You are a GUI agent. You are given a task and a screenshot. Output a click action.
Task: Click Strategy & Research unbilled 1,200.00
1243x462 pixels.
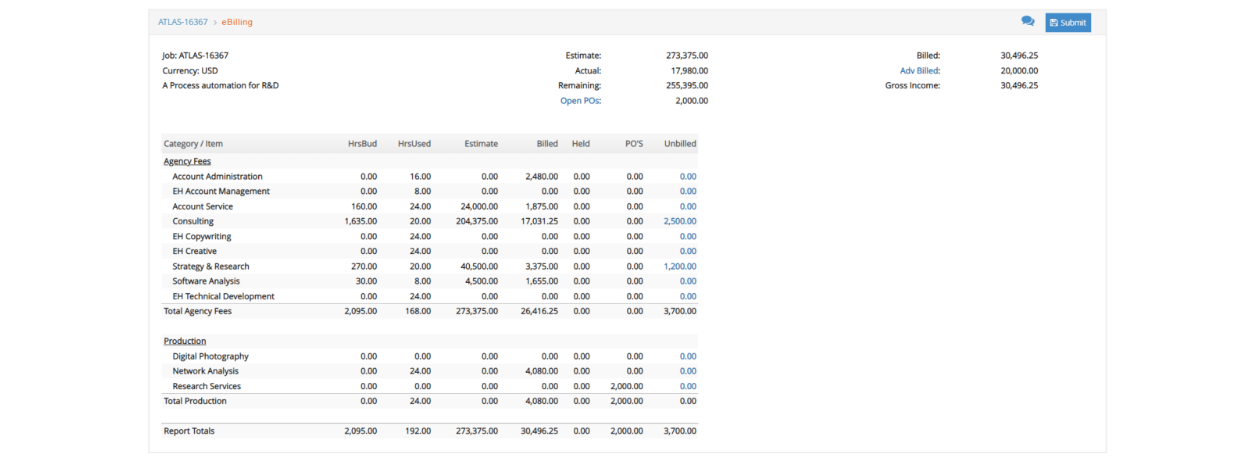click(680, 266)
